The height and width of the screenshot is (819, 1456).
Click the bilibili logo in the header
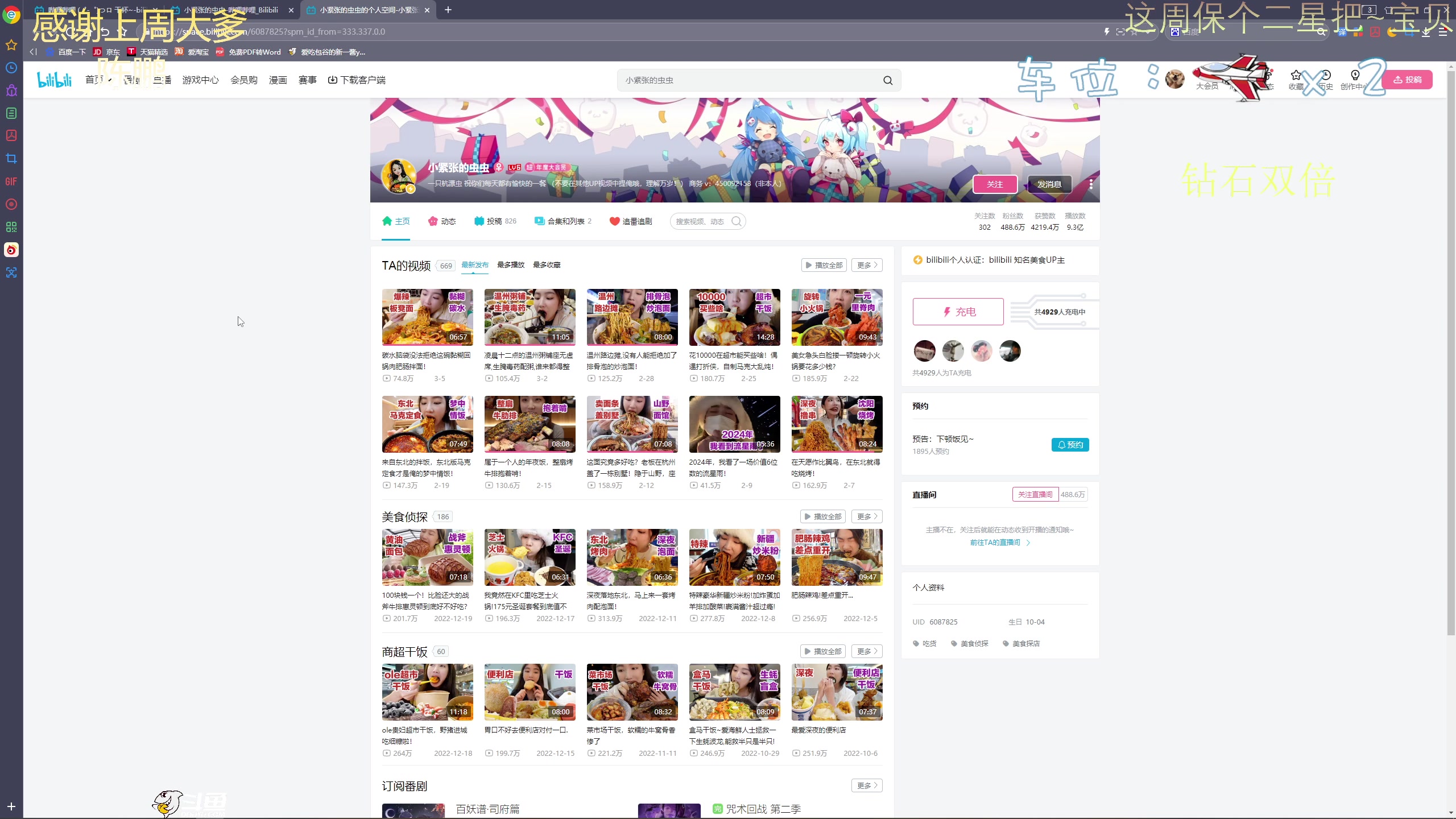pyautogui.click(x=54, y=80)
